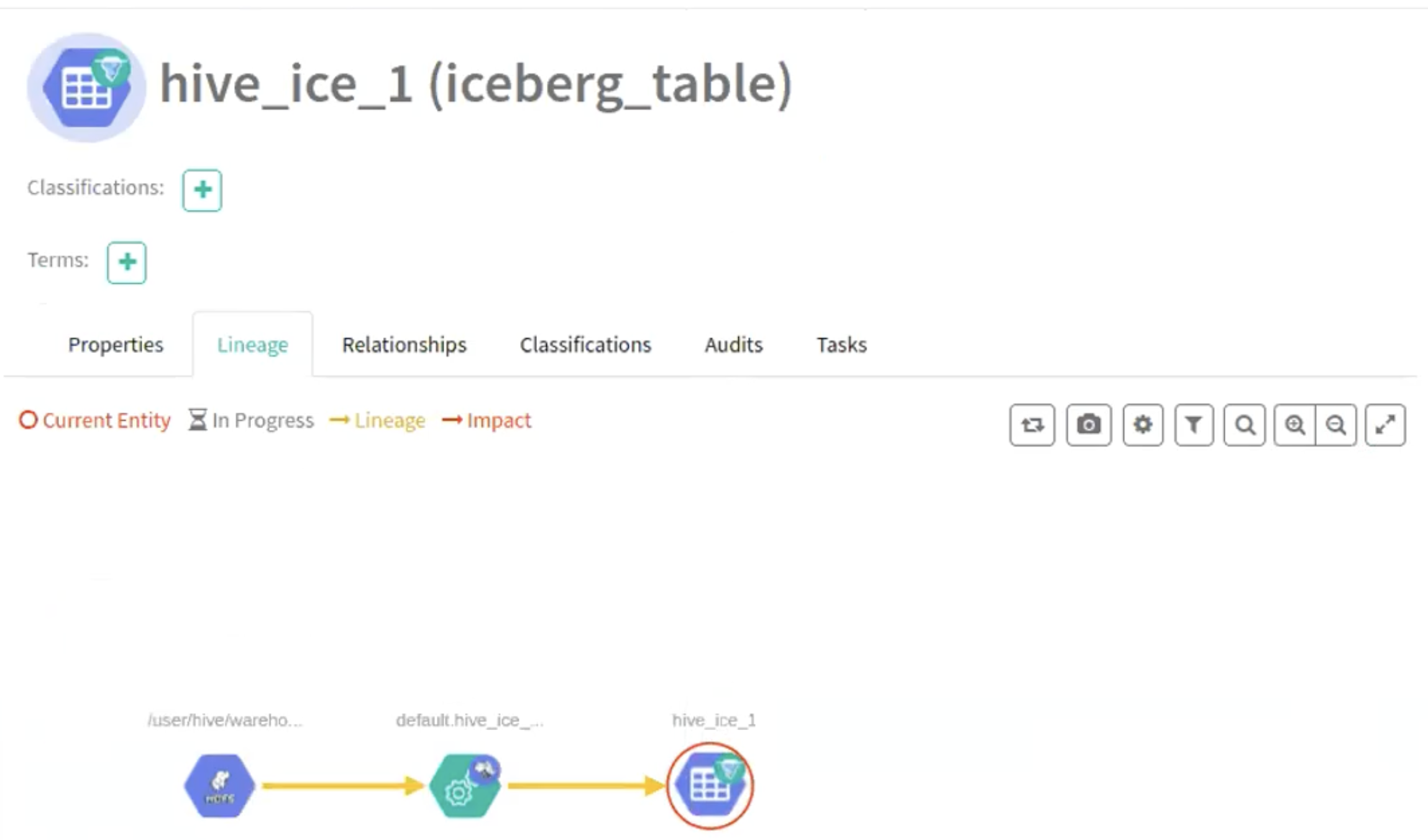This screenshot has height=840, width=1428.
Task: Open lineage settings gear
Action: (1143, 425)
